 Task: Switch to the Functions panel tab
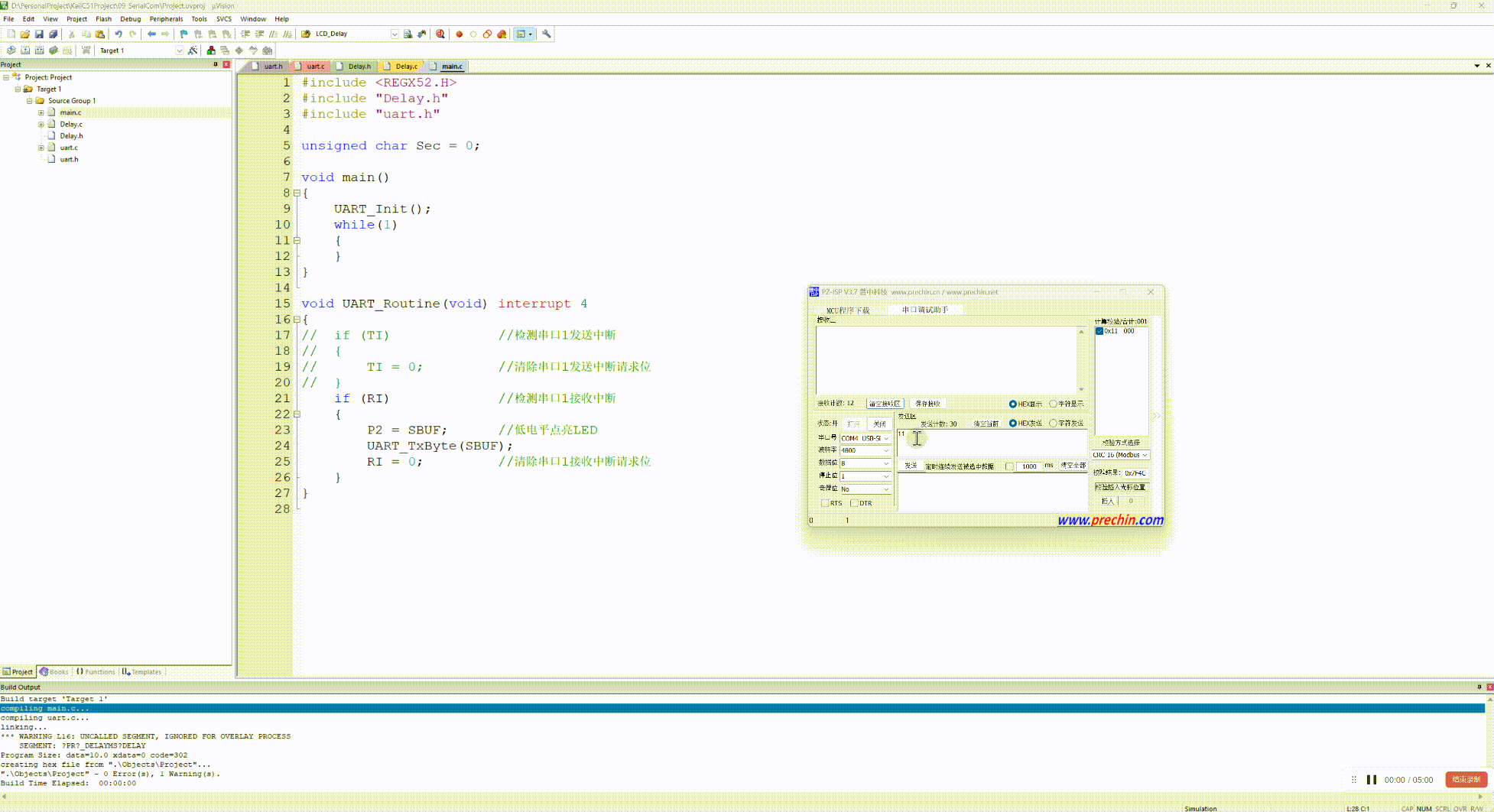point(96,672)
